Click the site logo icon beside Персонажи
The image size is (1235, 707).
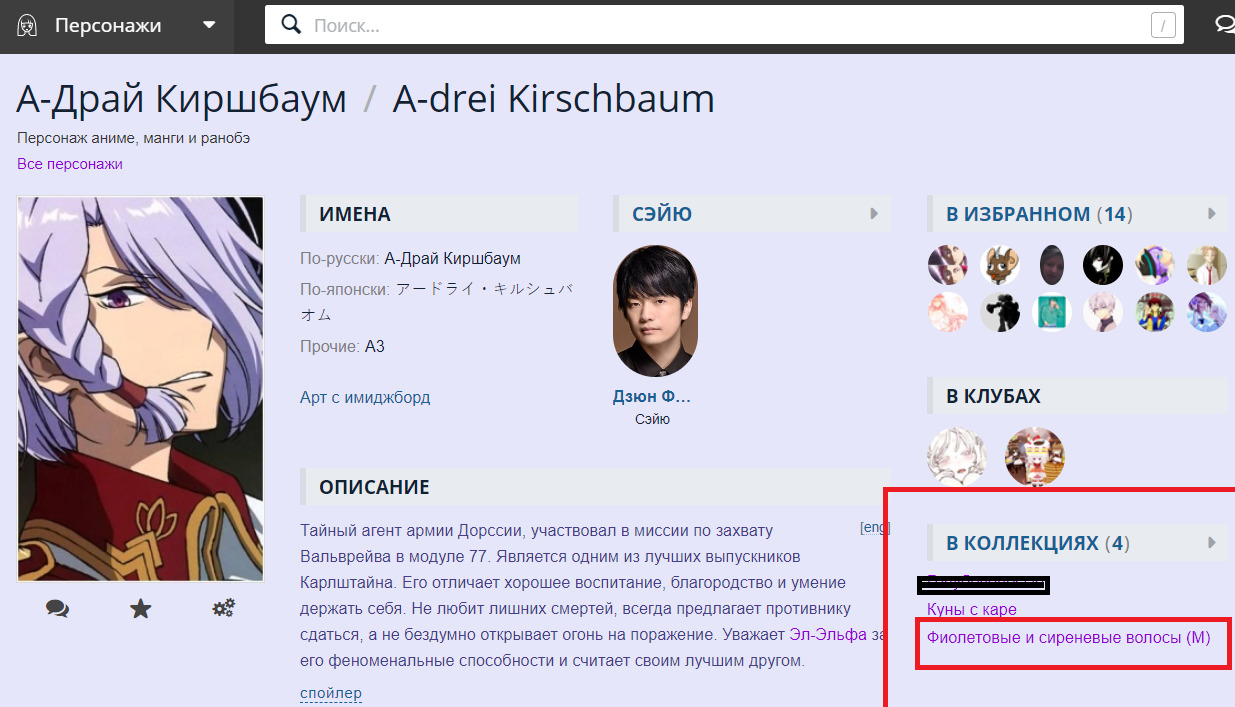tap(28, 26)
